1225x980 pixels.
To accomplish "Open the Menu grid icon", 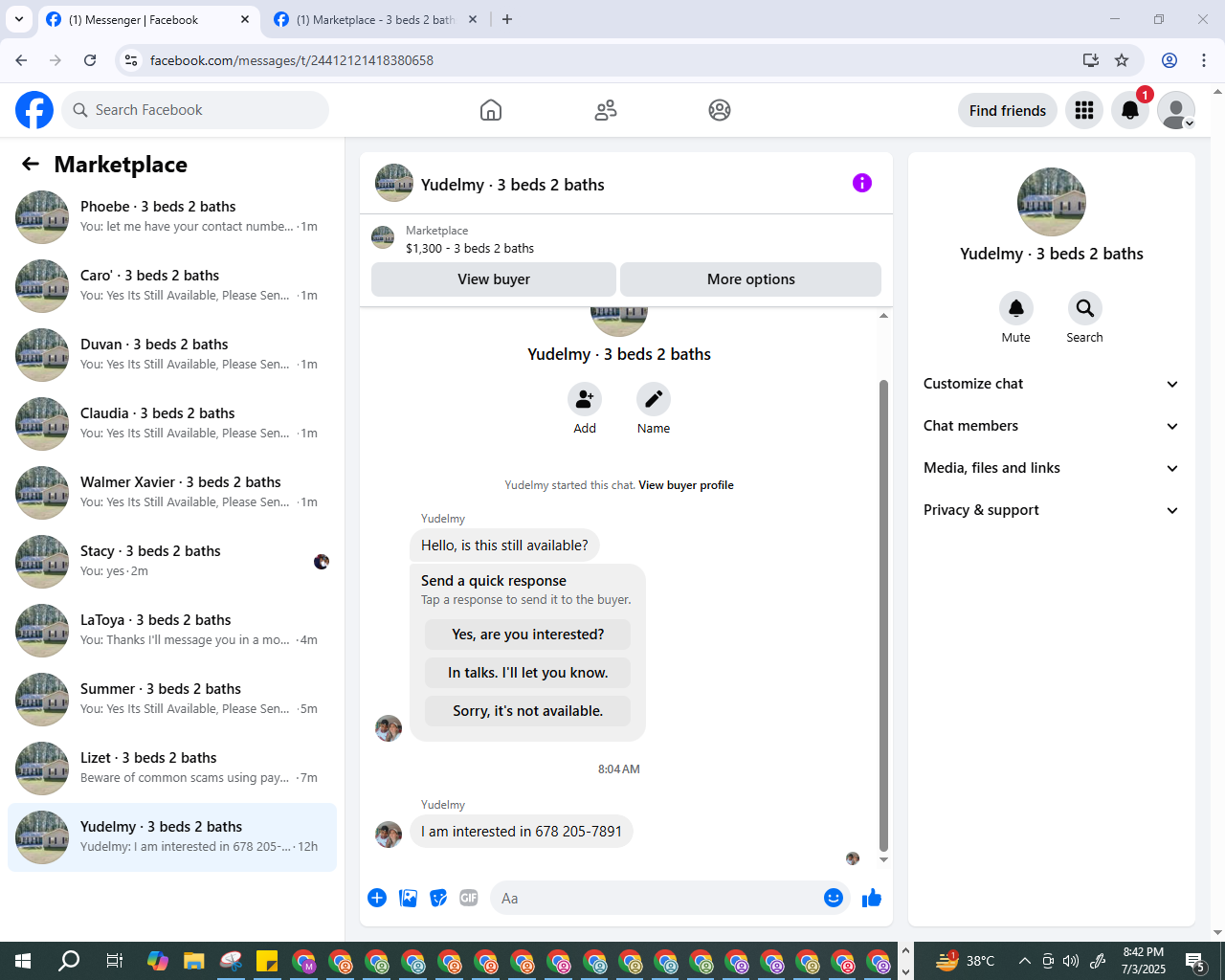I will pos(1084,111).
